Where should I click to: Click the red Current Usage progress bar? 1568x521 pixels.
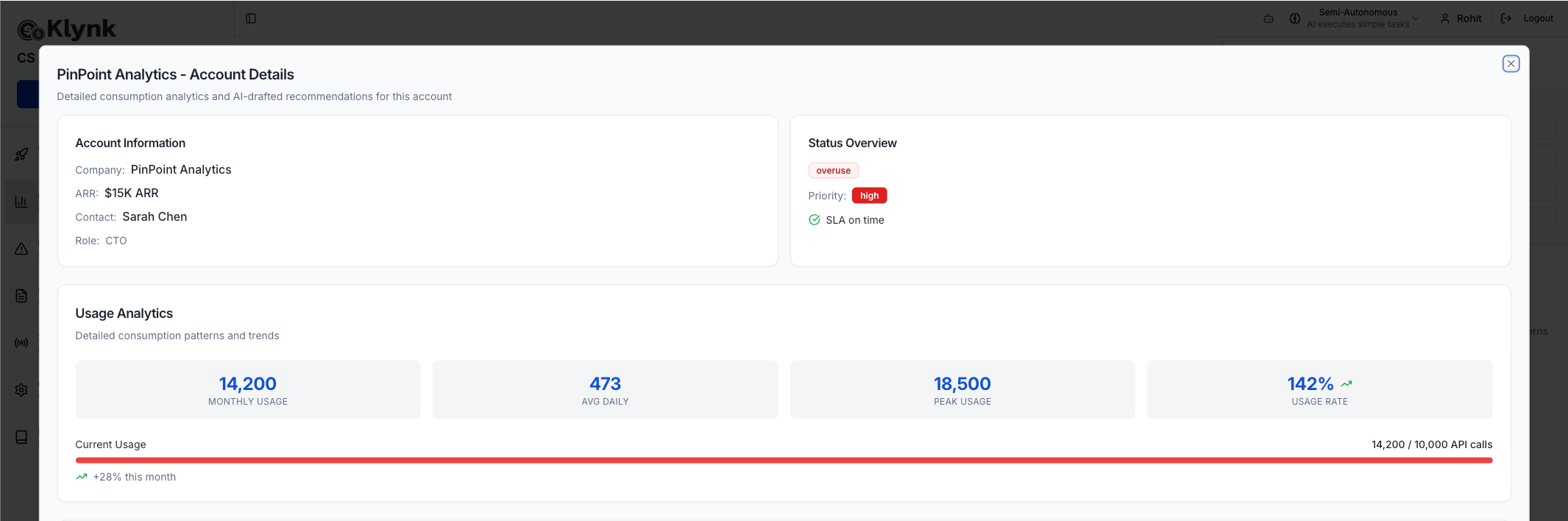point(784,461)
